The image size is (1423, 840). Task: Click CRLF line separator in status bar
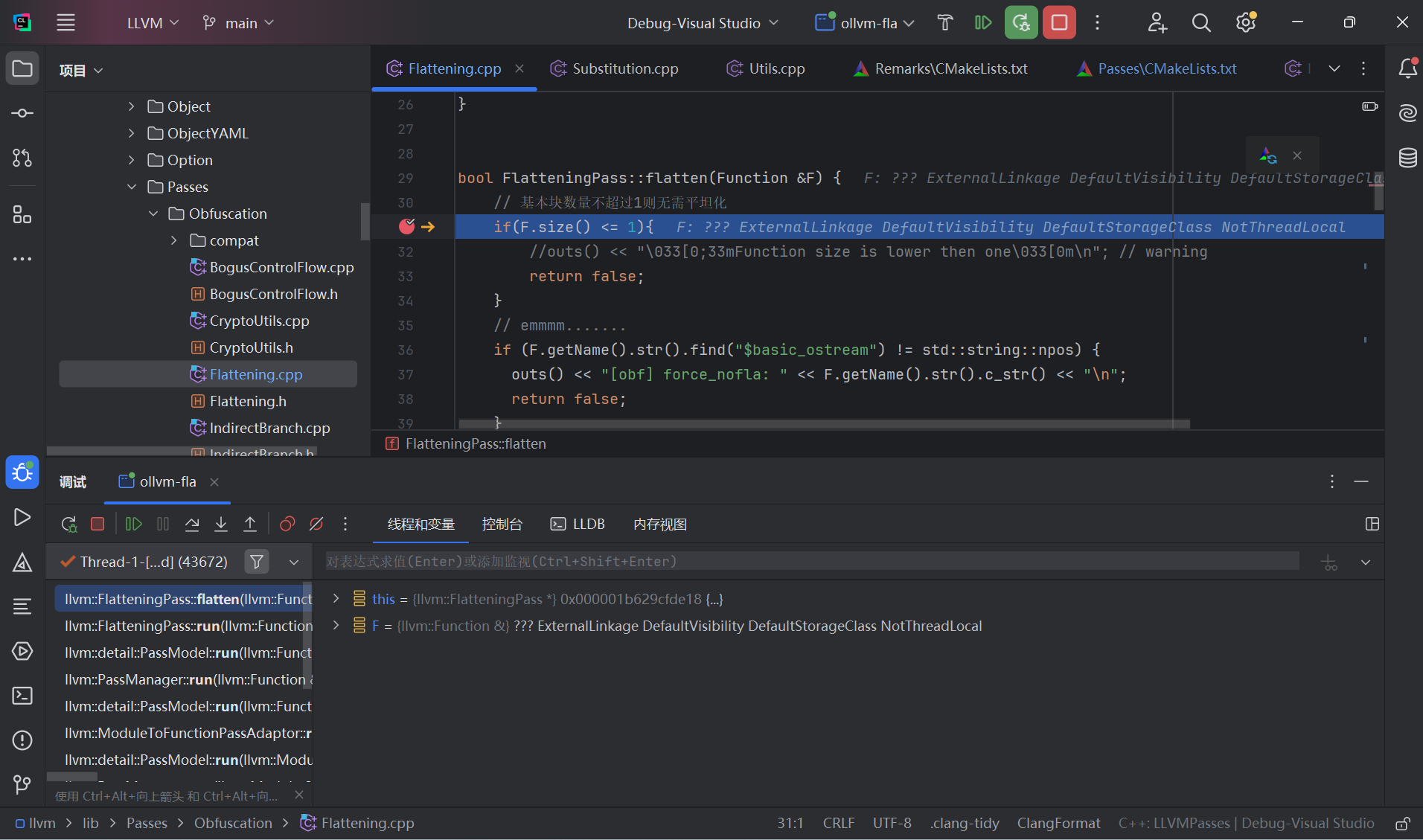point(839,823)
